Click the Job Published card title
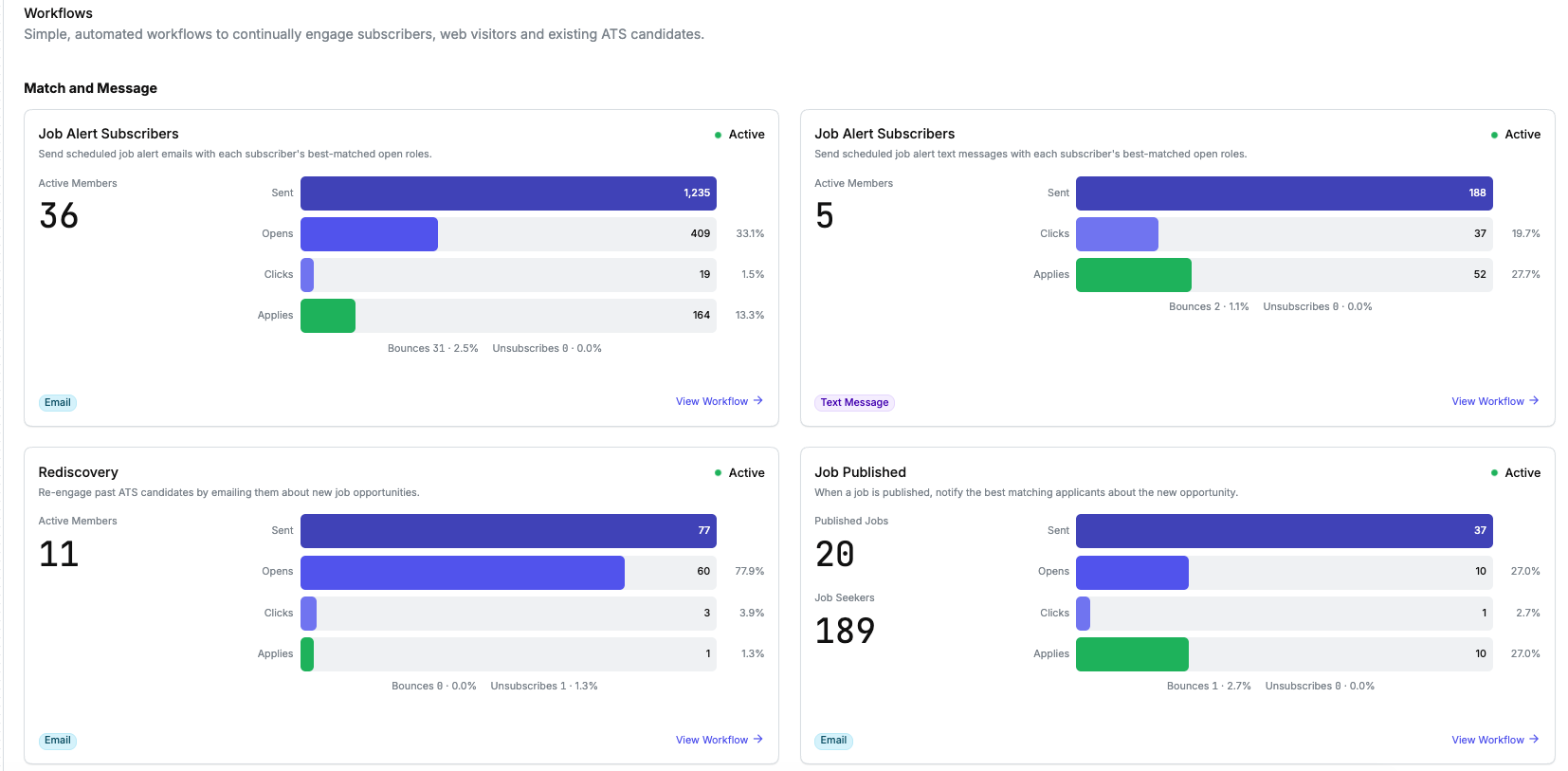This screenshot has width=1568, height=771. pos(860,472)
